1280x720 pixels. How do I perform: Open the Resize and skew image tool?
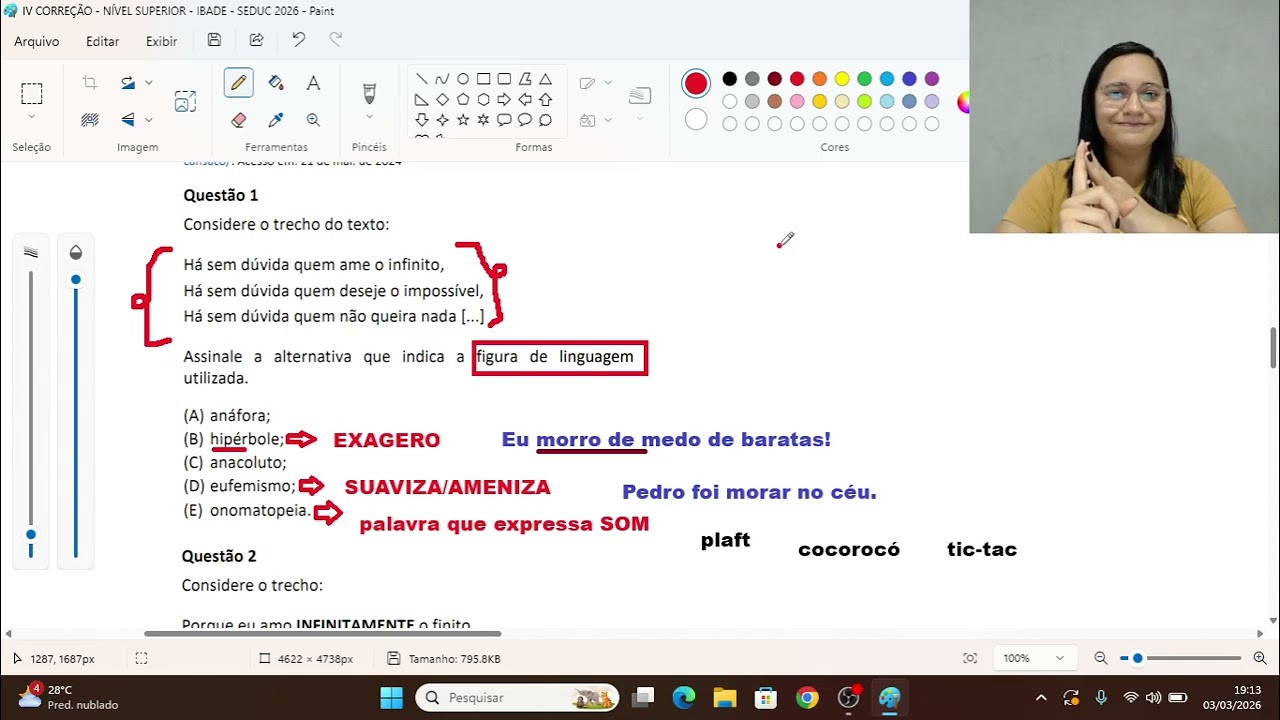click(x=185, y=101)
